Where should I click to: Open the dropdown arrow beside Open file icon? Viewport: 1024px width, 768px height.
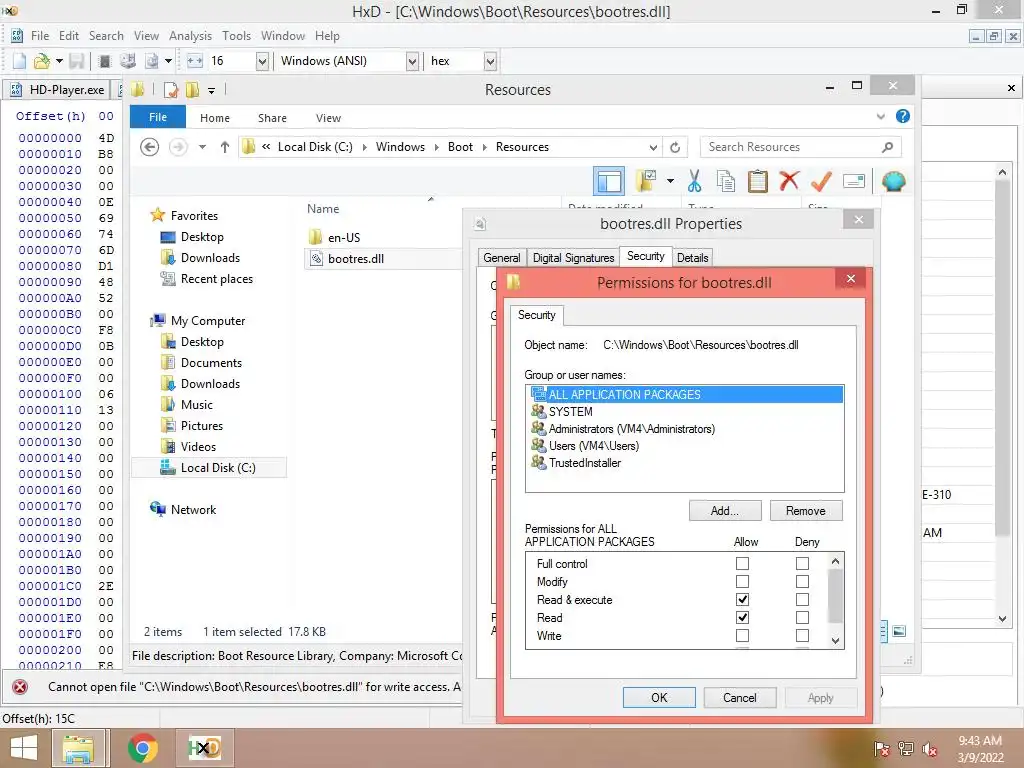59,61
